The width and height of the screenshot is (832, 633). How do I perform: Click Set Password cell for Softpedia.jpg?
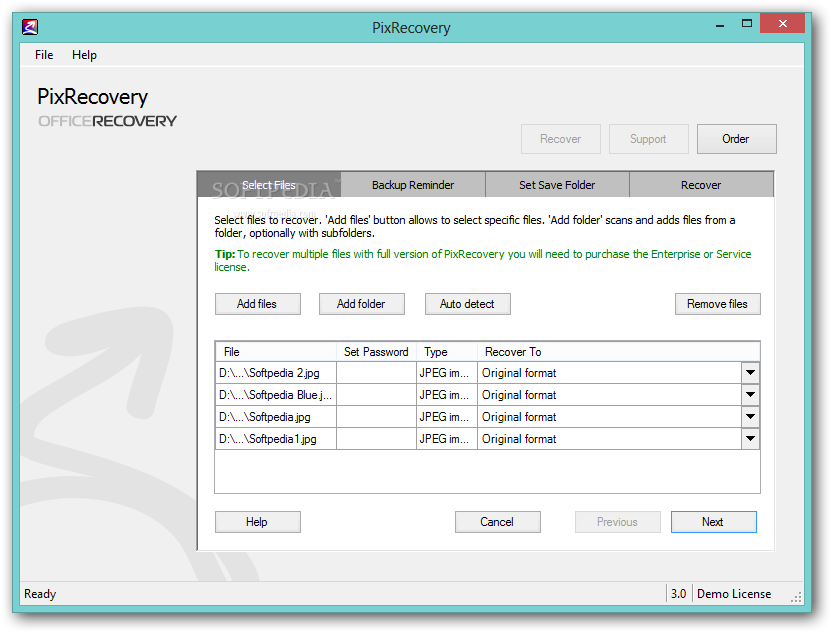(376, 417)
